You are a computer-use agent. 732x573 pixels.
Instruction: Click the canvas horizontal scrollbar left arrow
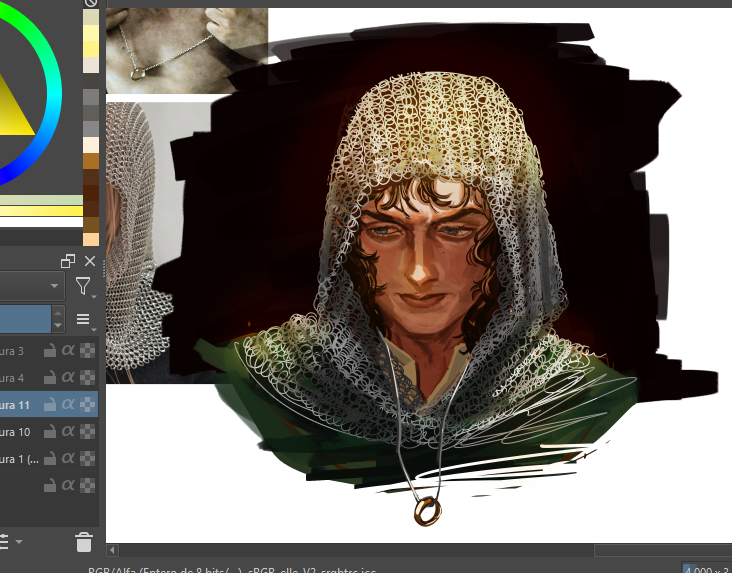pos(112,550)
